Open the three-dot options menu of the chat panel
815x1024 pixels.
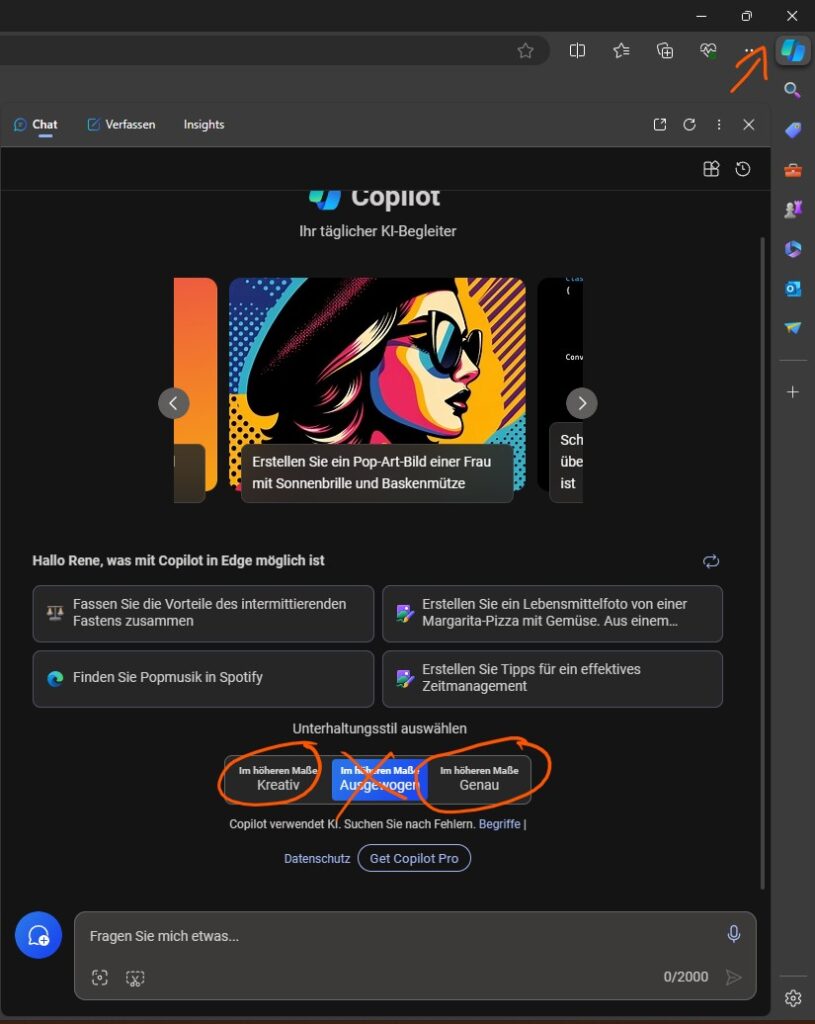click(719, 124)
